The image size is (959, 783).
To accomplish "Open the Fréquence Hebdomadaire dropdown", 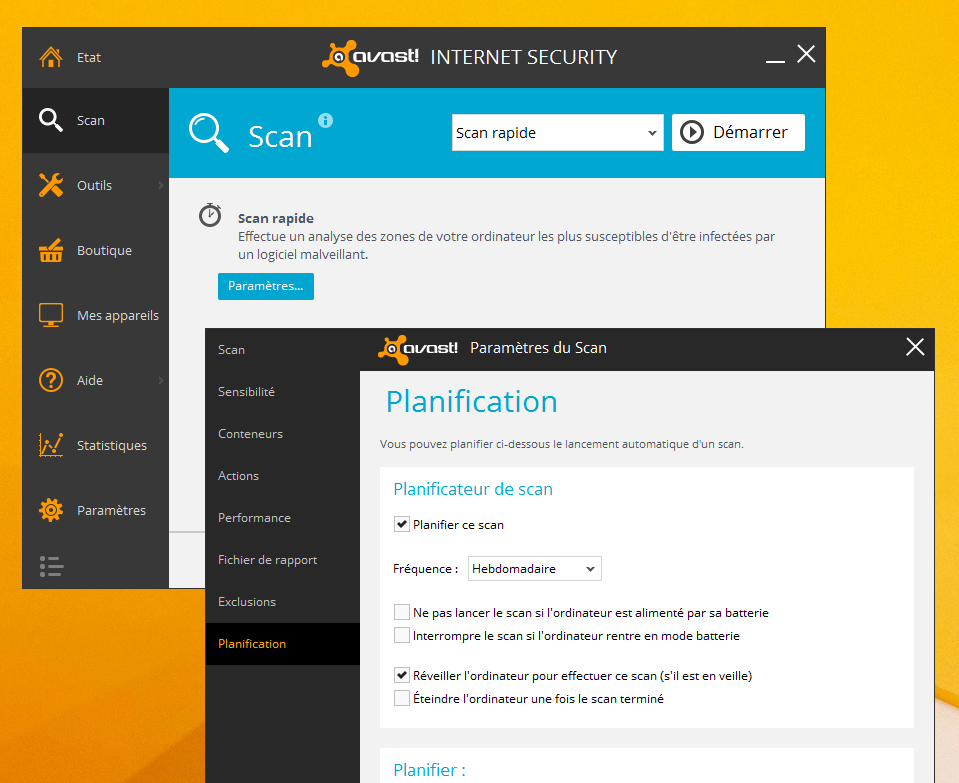I will pos(535,568).
